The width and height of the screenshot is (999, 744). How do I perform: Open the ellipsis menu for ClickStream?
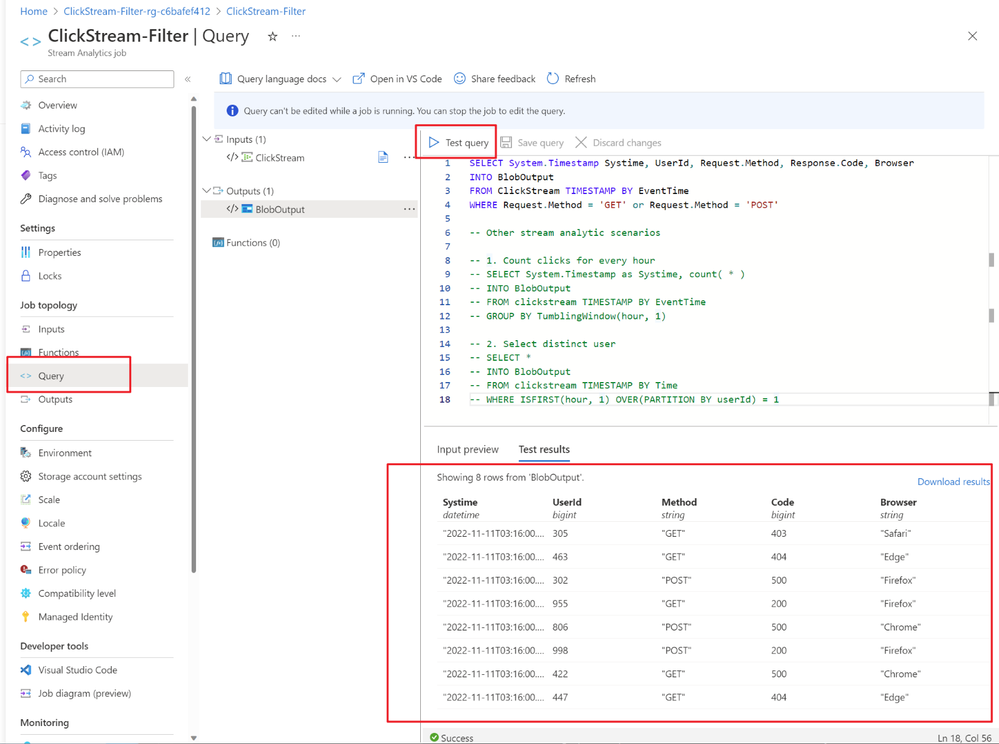pos(409,157)
